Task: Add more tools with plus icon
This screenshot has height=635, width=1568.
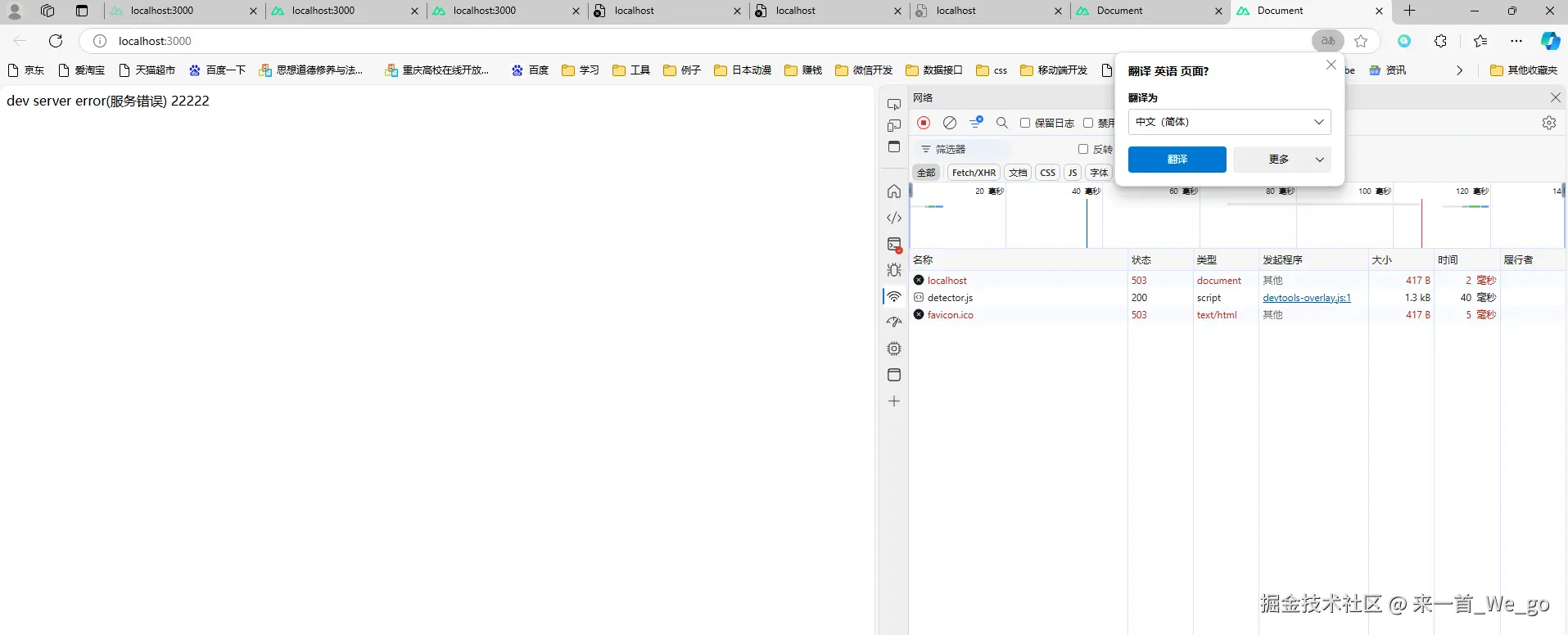Action: pos(894,401)
